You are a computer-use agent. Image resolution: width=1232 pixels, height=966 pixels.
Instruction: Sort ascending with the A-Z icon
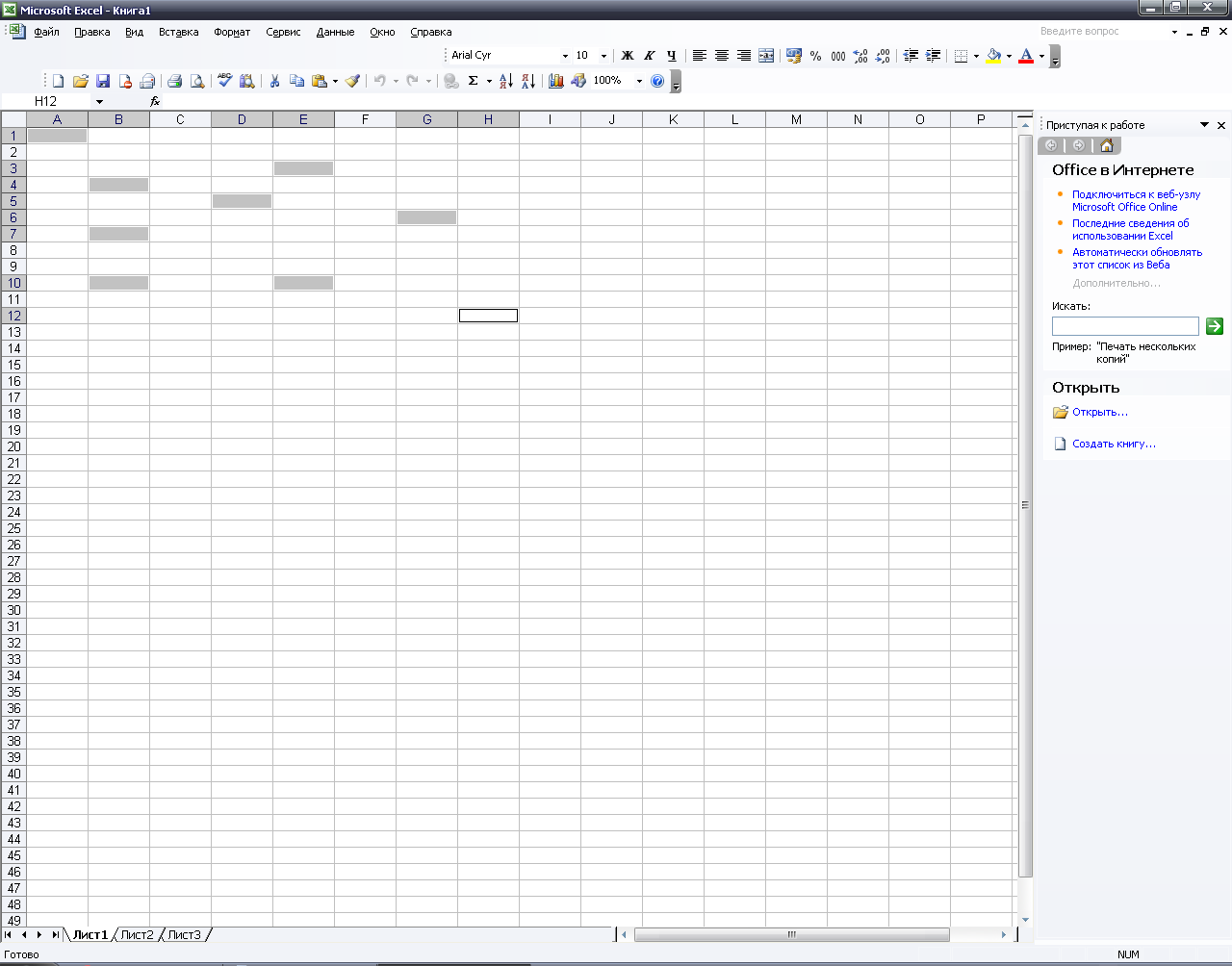tap(506, 82)
